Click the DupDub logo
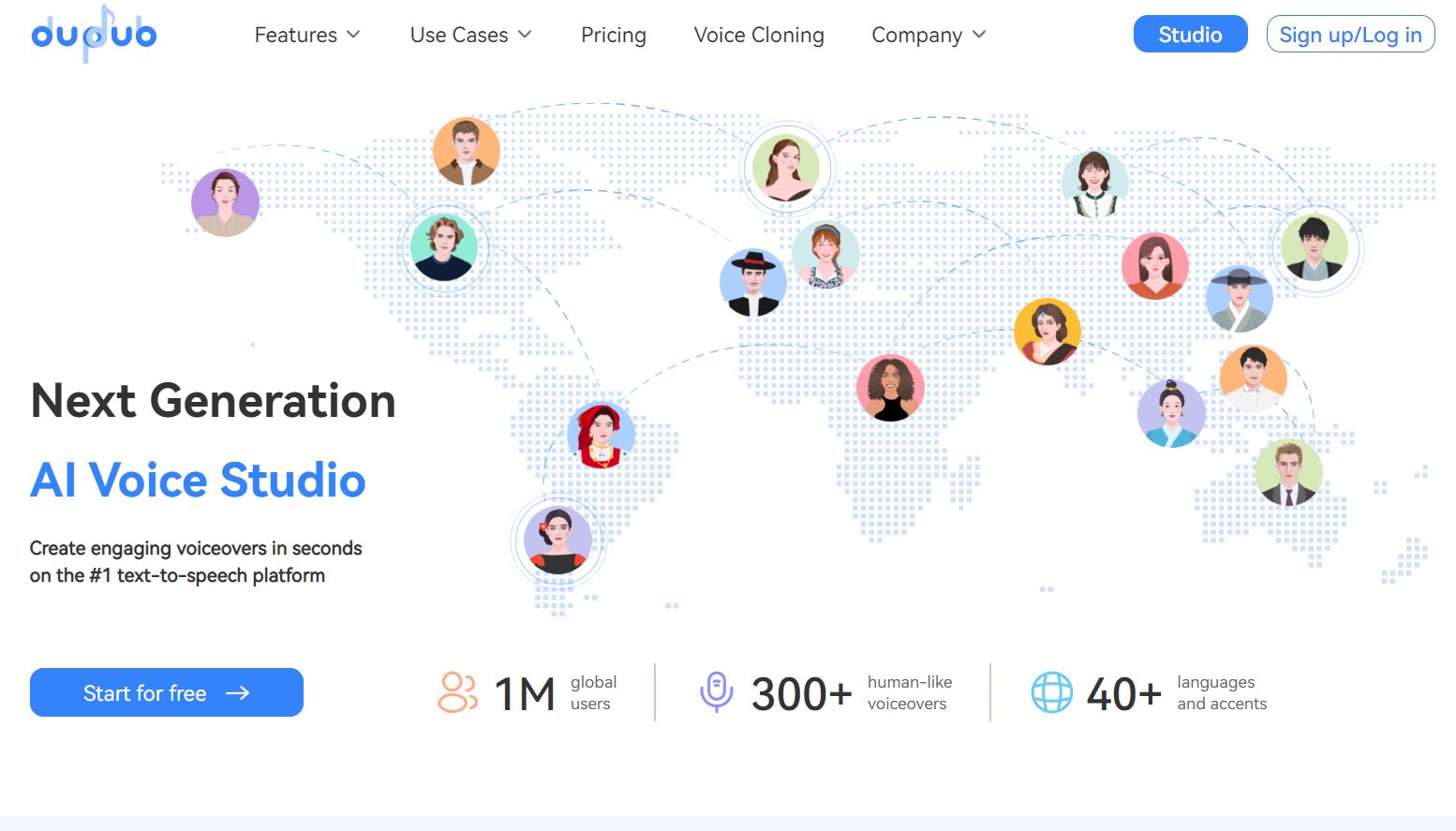Screen dimensions: 1456x831 click(94, 34)
